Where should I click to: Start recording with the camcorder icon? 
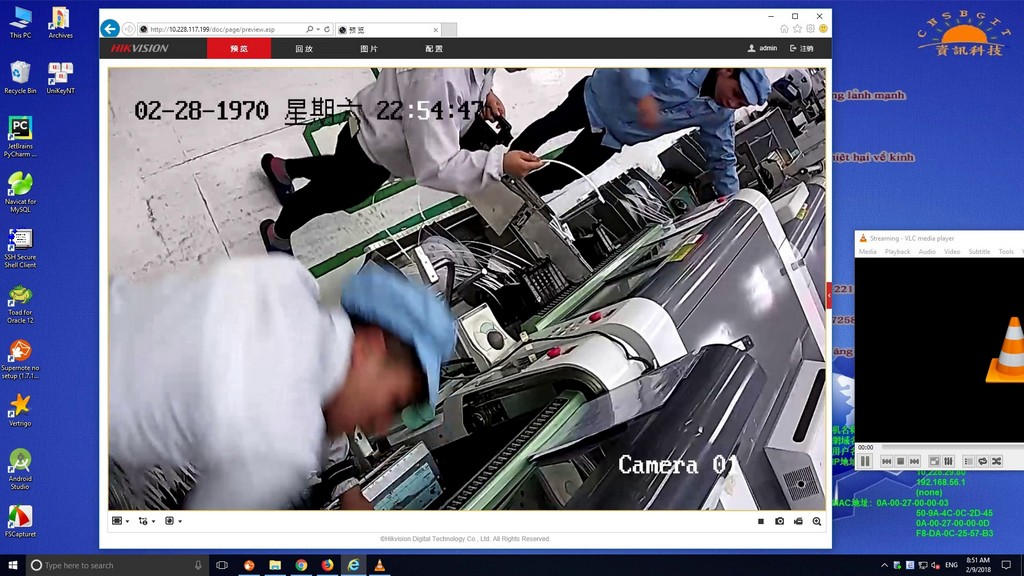point(798,521)
